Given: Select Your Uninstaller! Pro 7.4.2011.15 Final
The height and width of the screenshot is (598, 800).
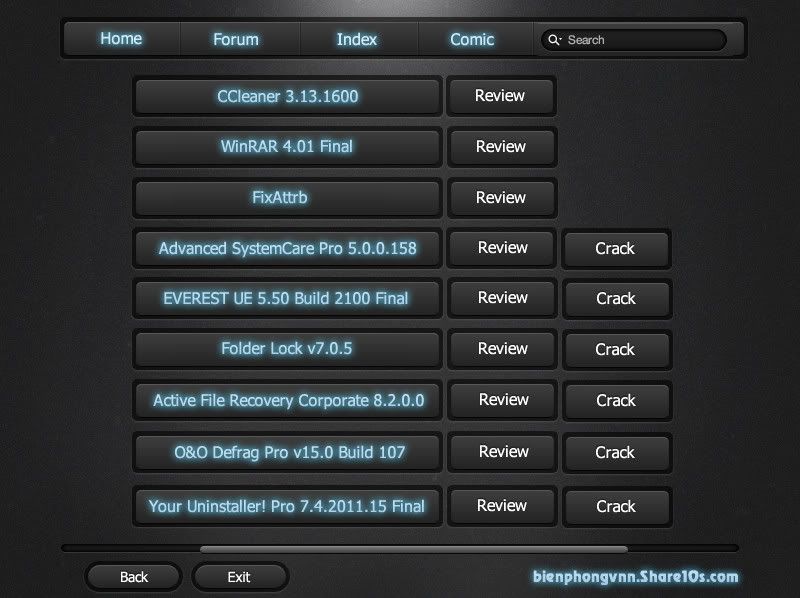Looking at the screenshot, I should (x=287, y=506).
